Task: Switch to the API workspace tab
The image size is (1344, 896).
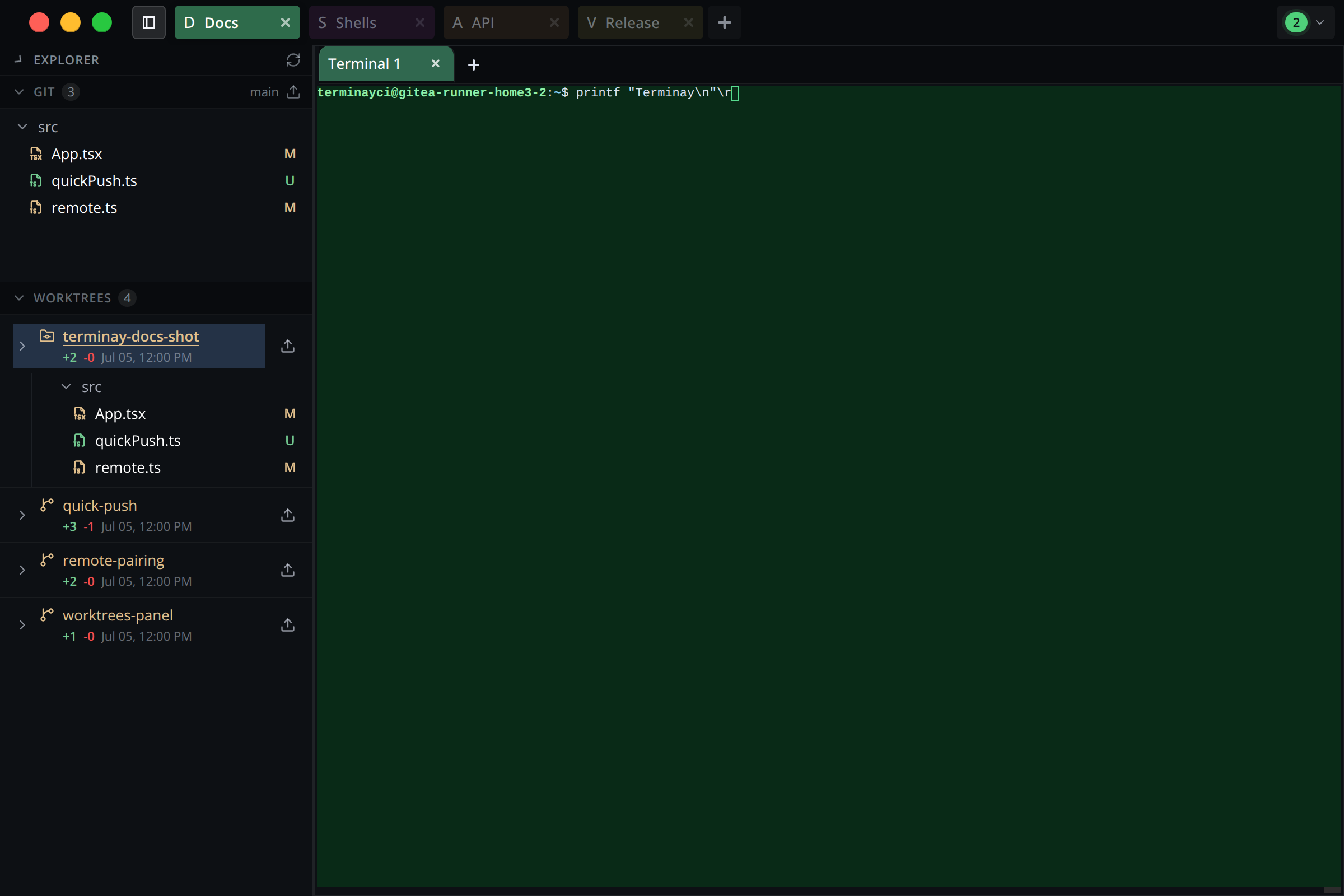Action: tap(506, 23)
